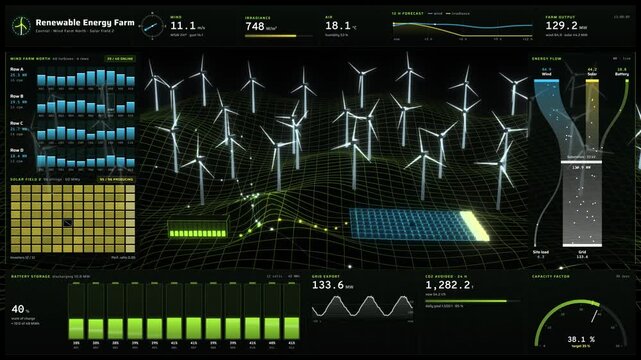Select the Battery Storage panel heading
Screen dimensions: 641x360
[31, 277]
